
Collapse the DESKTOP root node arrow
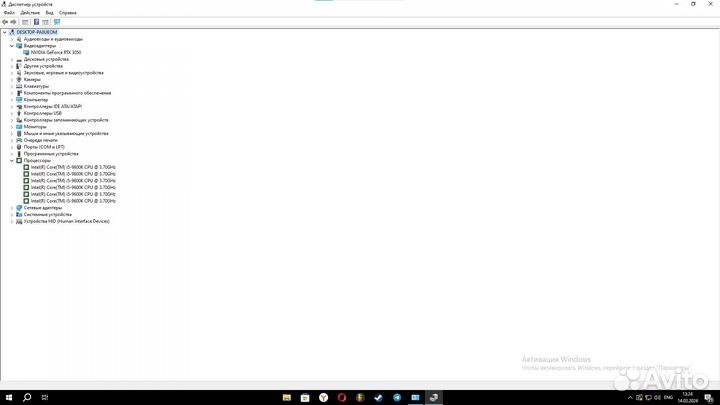(x=5, y=32)
